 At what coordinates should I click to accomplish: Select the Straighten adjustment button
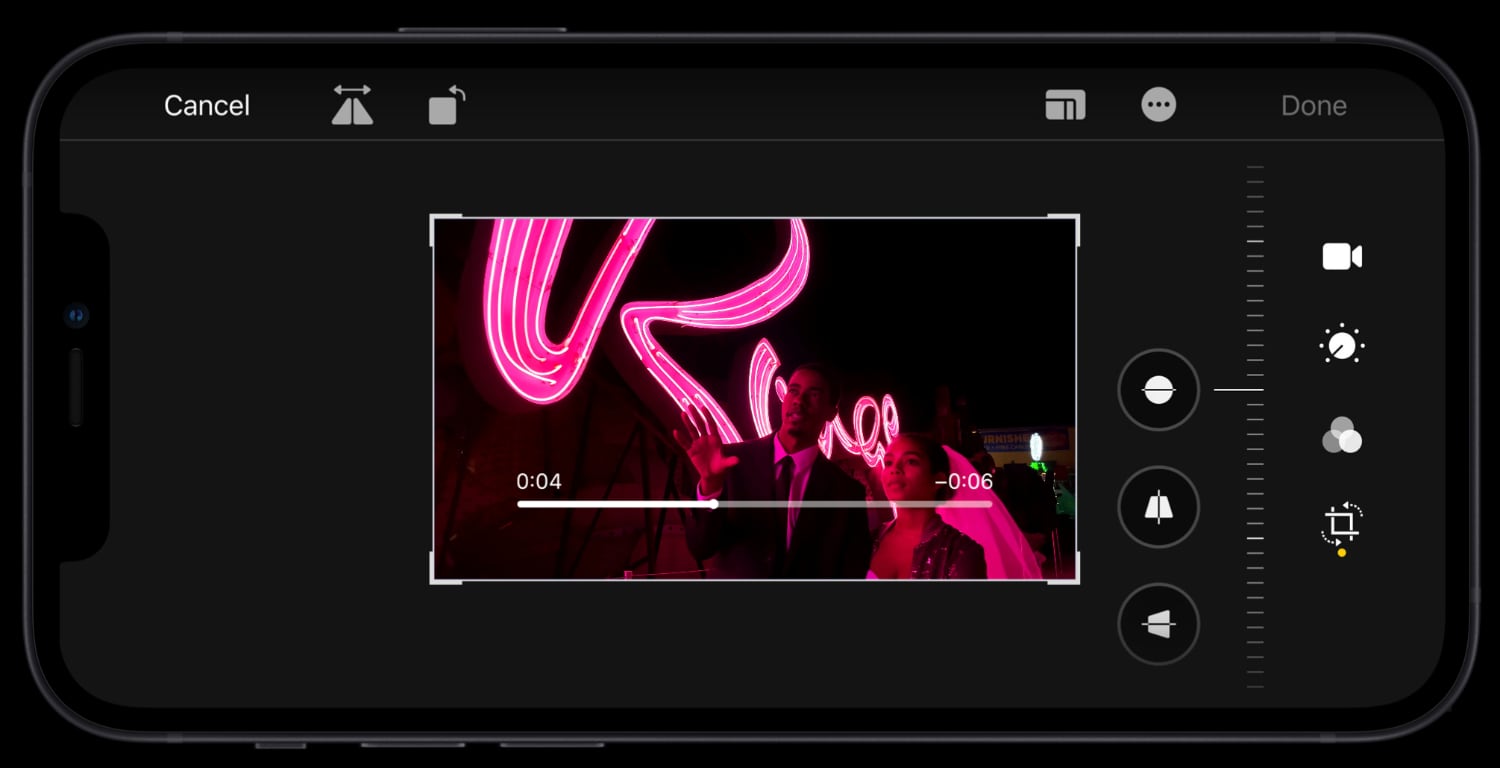1158,390
